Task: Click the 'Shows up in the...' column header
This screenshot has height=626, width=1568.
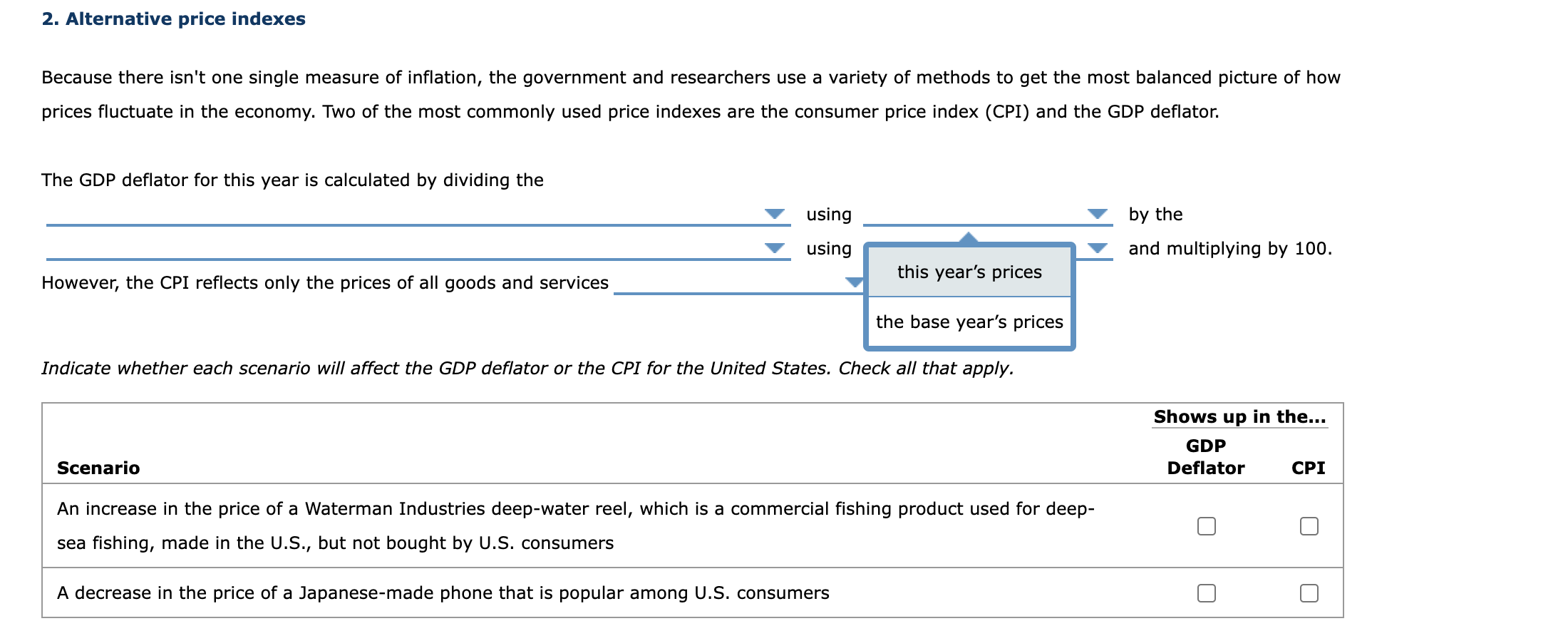Action: pos(1240,416)
